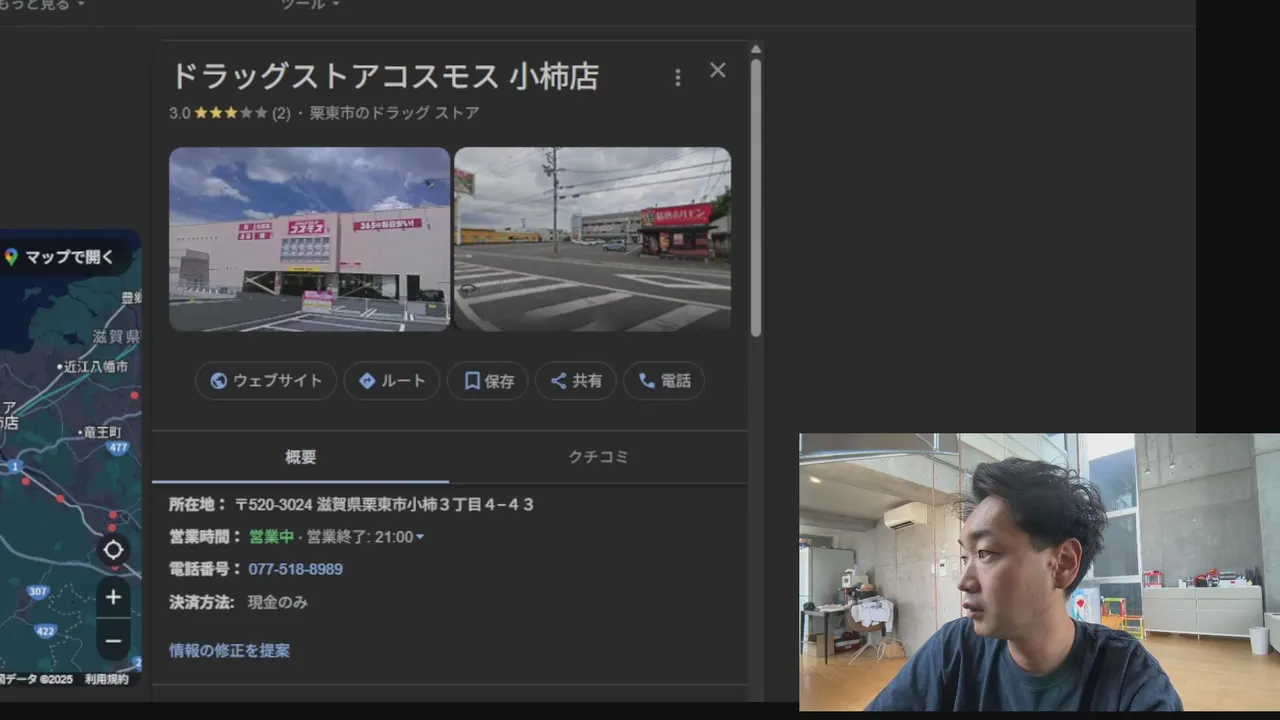Open the ツール dropdown
Image resolution: width=1280 pixels, height=720 pixels.
[x=310, y=5]
